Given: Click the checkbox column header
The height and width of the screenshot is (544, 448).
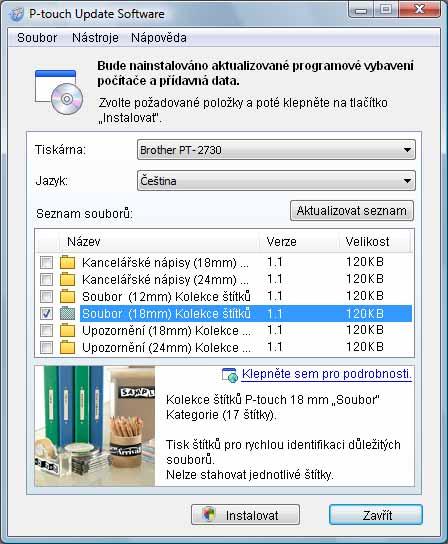Looking at the screenshot, I should (47, 241).
